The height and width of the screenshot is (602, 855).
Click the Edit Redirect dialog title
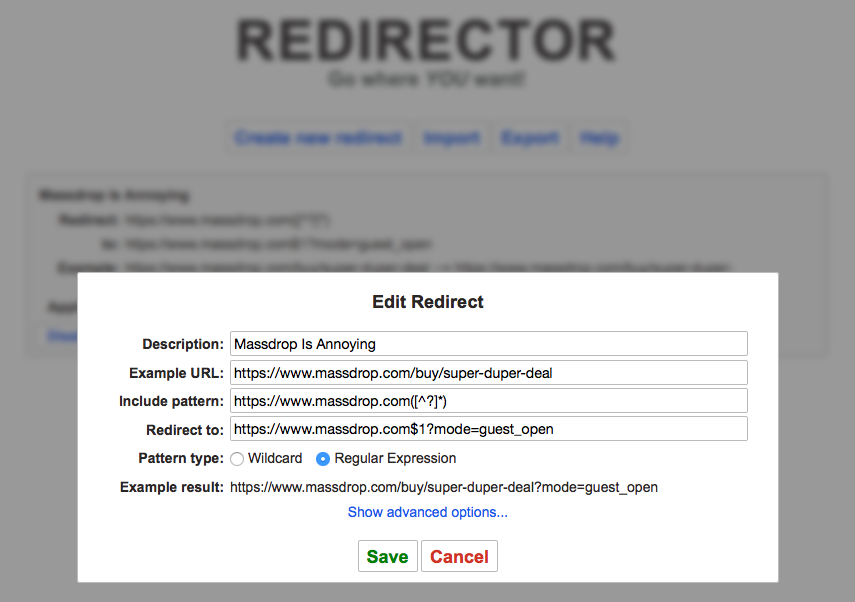[x=427, y=301]
